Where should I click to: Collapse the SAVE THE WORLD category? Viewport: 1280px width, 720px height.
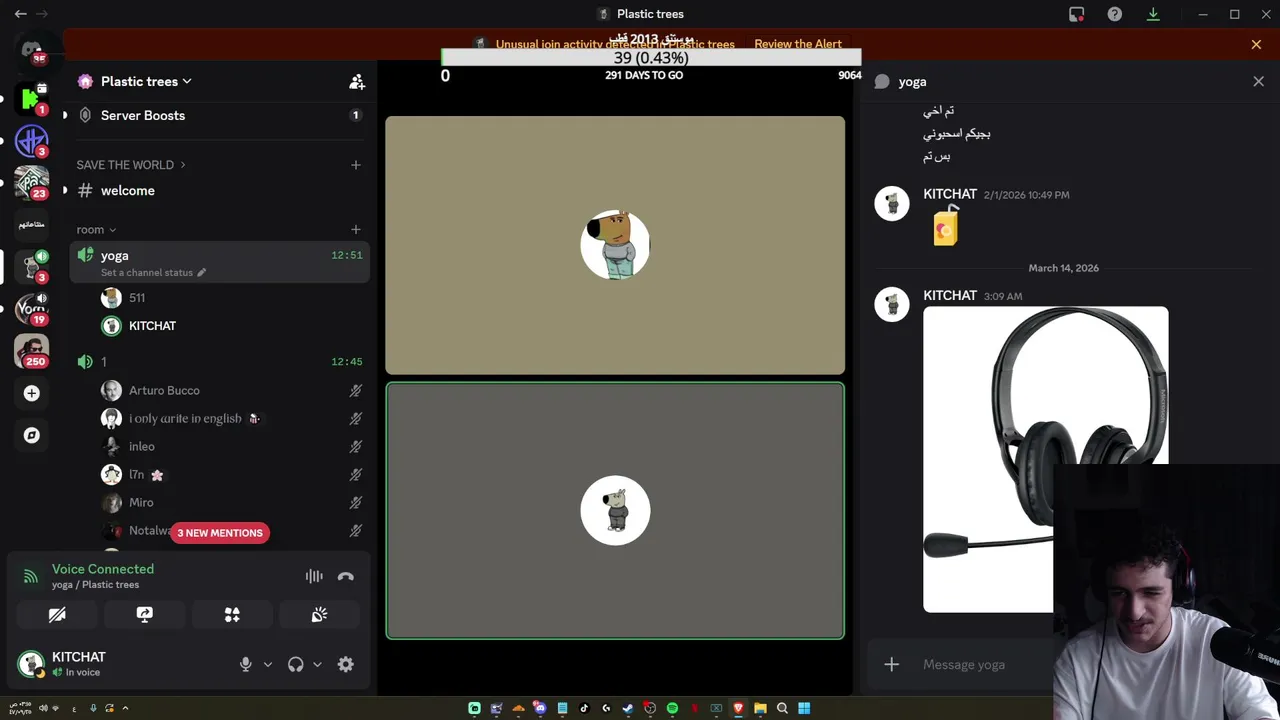(x=131, y=165)
